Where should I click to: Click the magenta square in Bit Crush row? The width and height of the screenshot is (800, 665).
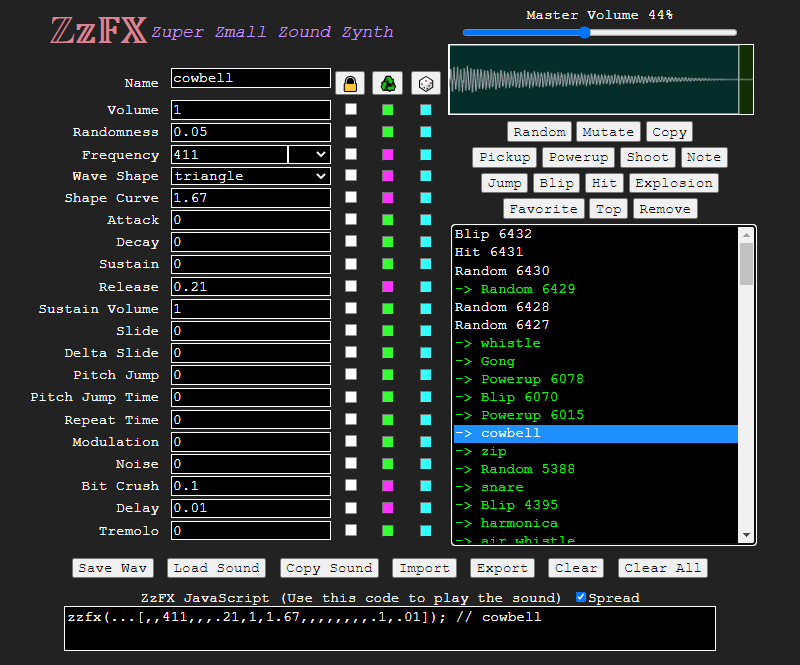pyautogui.click(x=388, y=486)
